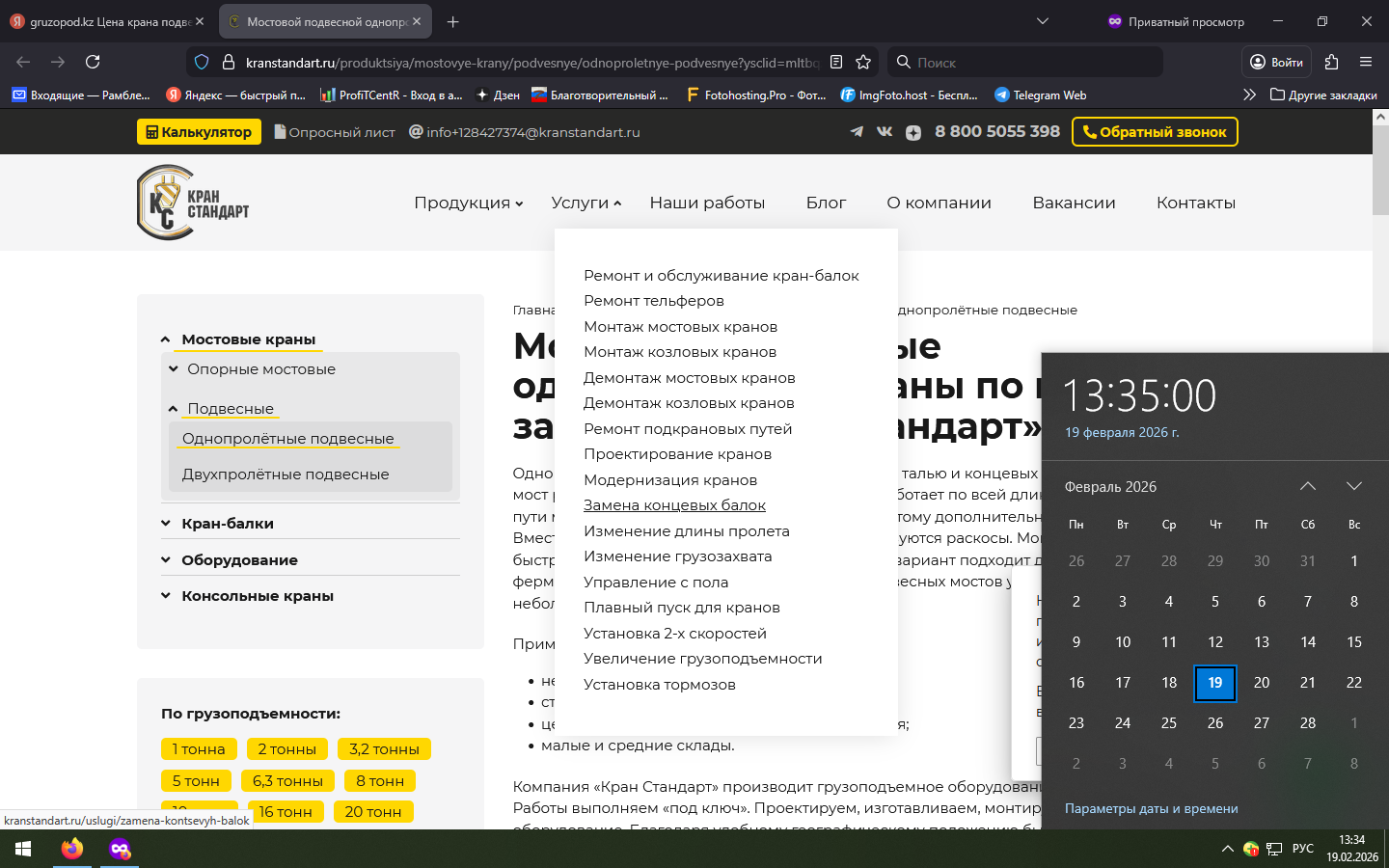Image resolution: width=1389 pixels, height=868 pixels.
Task: Switch to the gruzopod.kz browser tab
Action: pos(108,21)
